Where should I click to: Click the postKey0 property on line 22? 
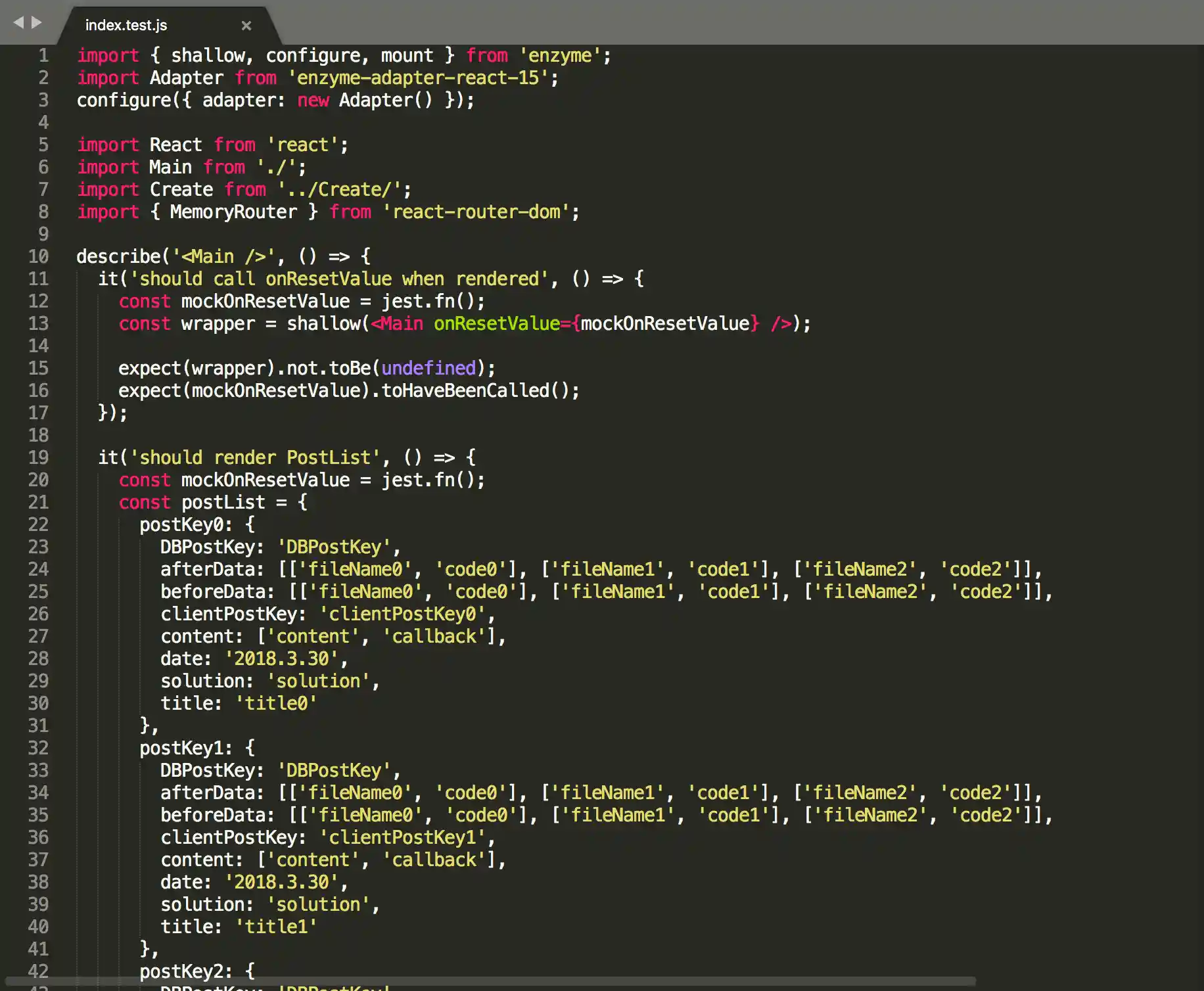(x=184, y=524)
